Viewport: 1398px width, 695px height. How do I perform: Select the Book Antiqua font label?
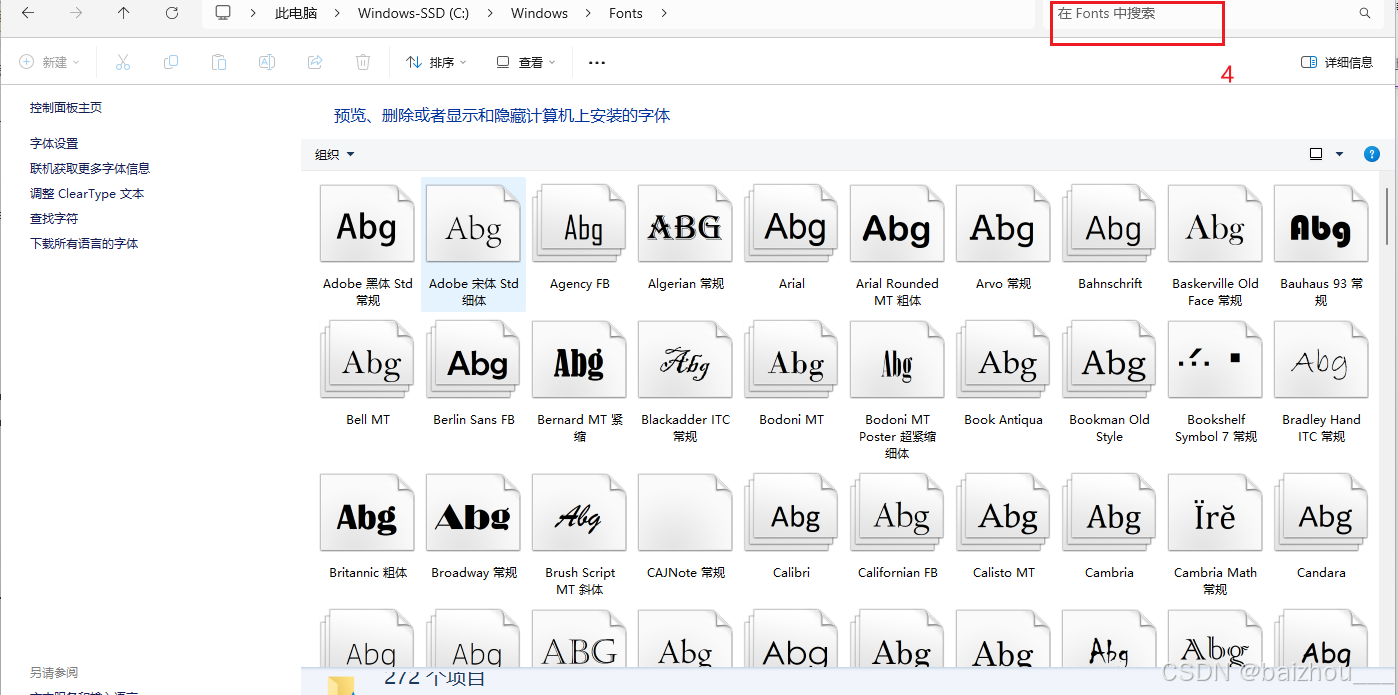(1003, 420)
